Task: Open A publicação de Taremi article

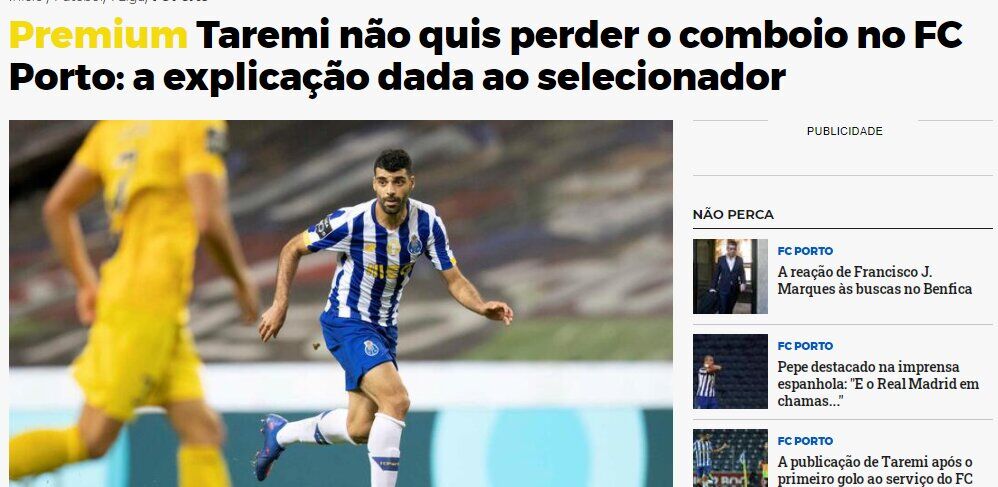Action: click(875, 470)
